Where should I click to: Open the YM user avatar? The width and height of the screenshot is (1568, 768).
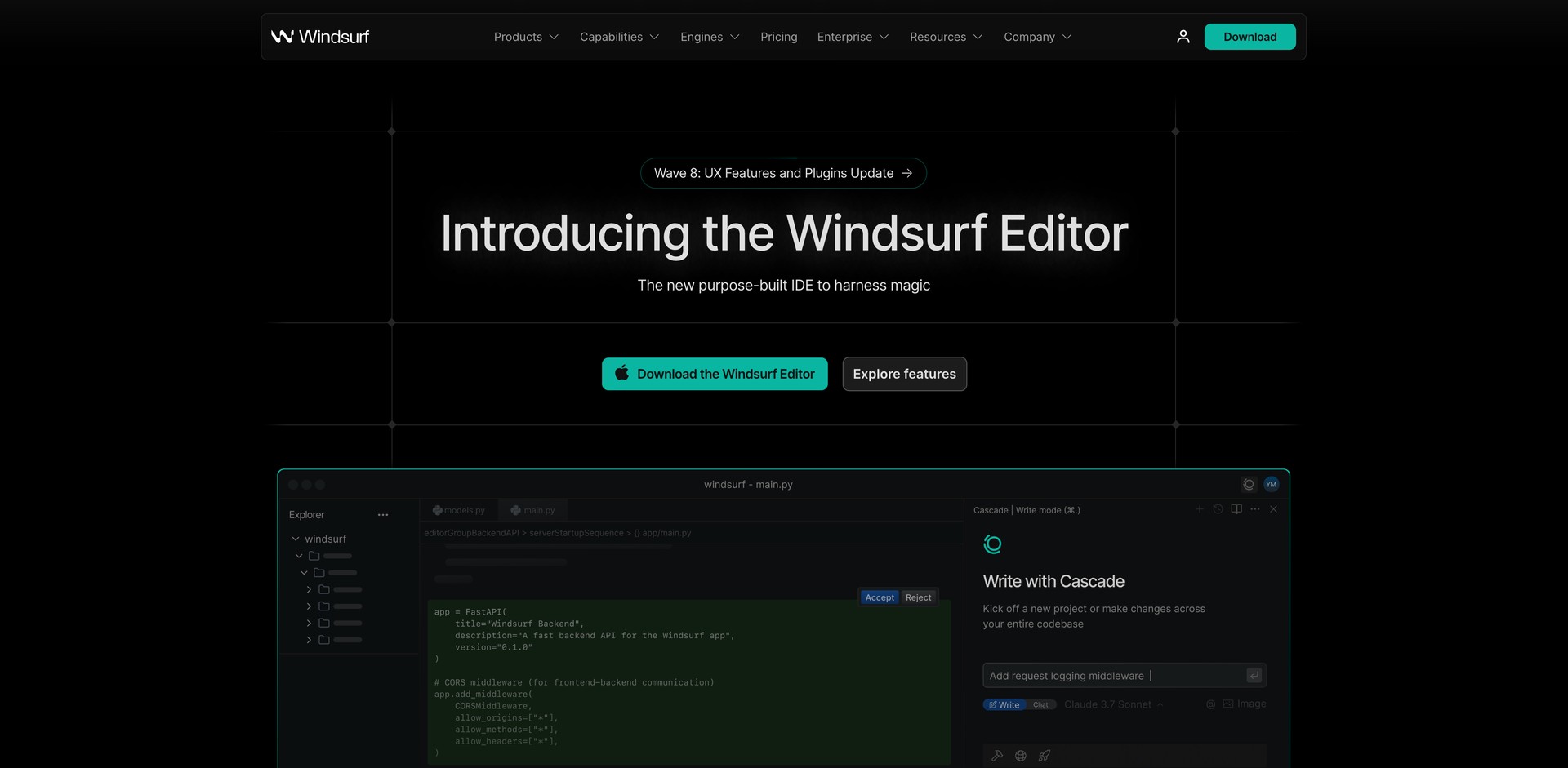[x=1271, y=484]
